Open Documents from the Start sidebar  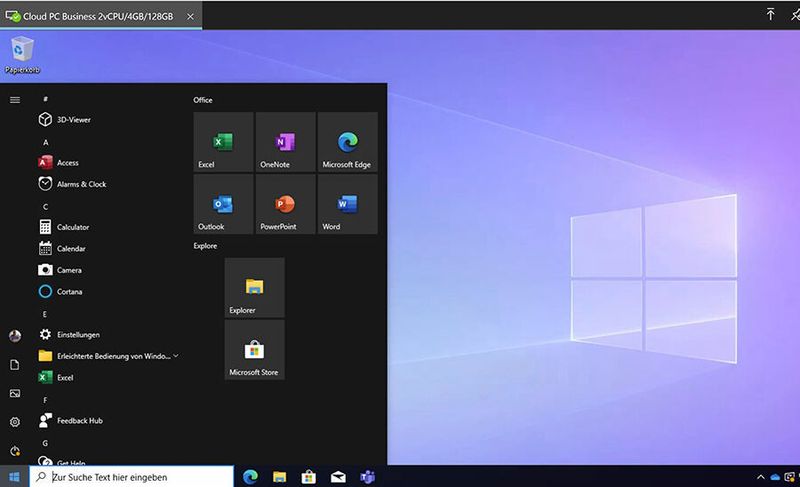(x=15, y=365)
